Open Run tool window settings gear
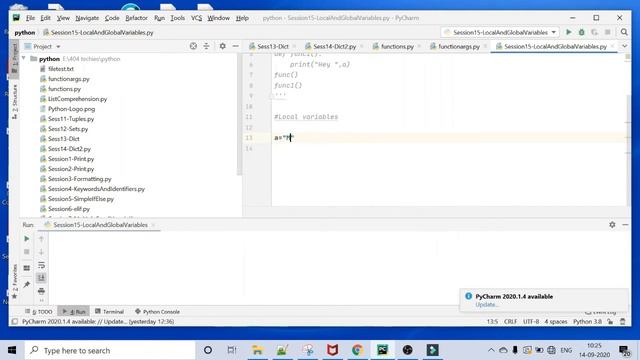The height and width of the screenshot is (360, 640). (612, 224)
